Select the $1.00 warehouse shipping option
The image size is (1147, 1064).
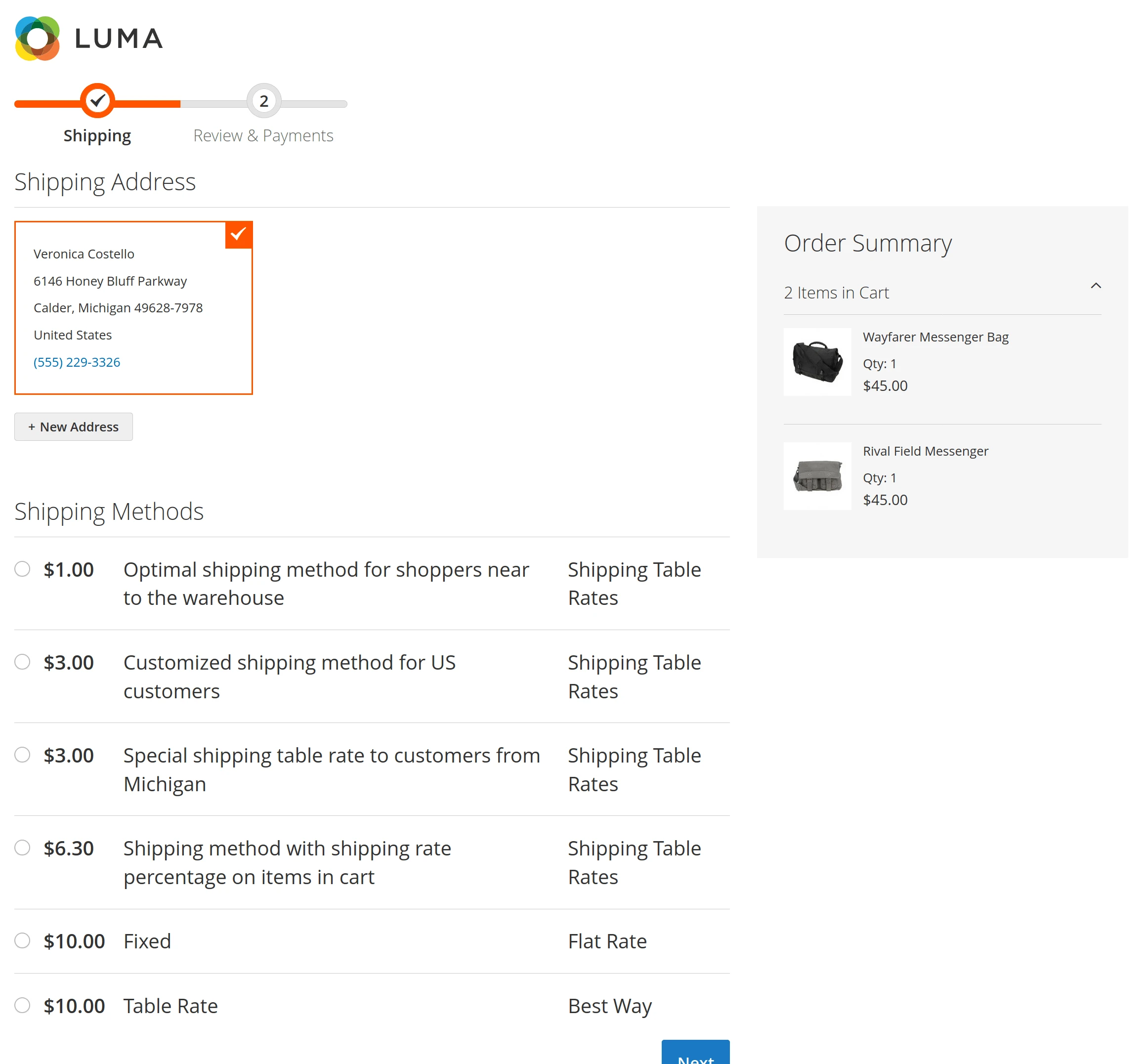pos(22,569)
